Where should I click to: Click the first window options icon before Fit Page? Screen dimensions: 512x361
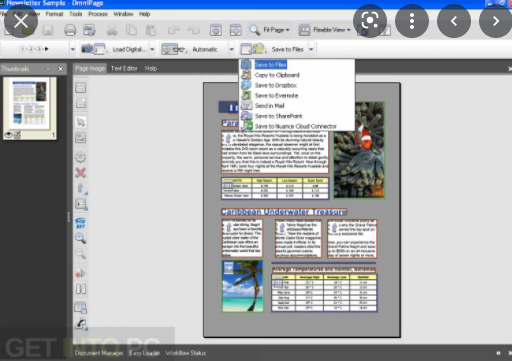tap(216, 30)
